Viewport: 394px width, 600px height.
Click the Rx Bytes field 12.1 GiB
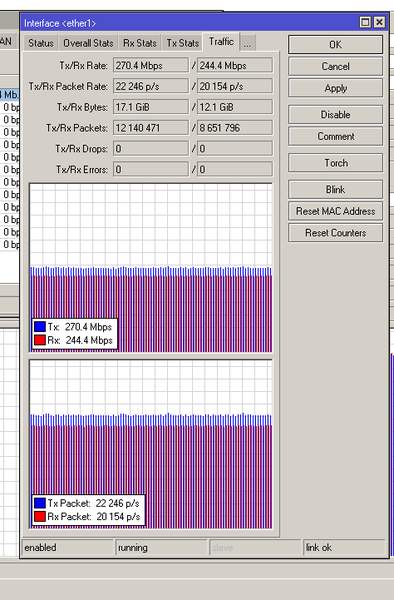(235, 107)
